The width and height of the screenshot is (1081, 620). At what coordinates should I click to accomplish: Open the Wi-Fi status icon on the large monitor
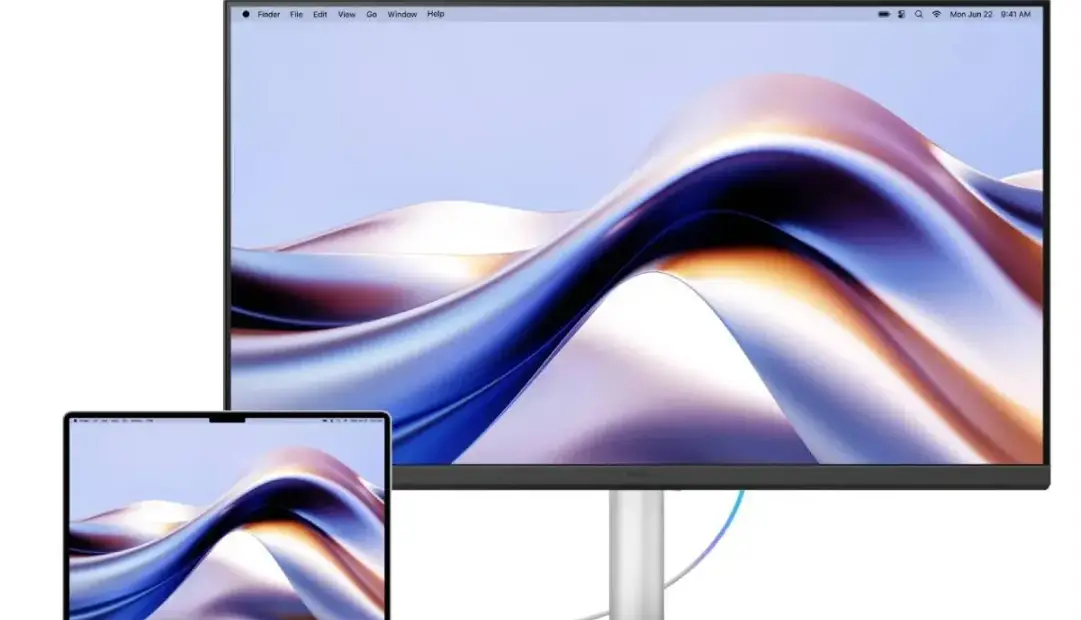point(937,15)
